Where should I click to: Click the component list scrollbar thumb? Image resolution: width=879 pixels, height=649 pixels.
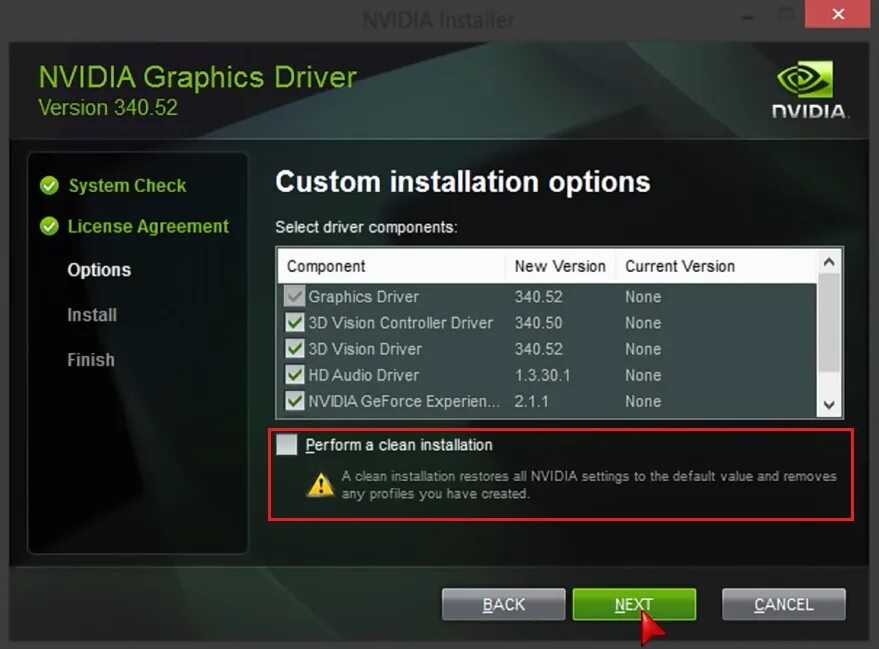coord(829,322)
